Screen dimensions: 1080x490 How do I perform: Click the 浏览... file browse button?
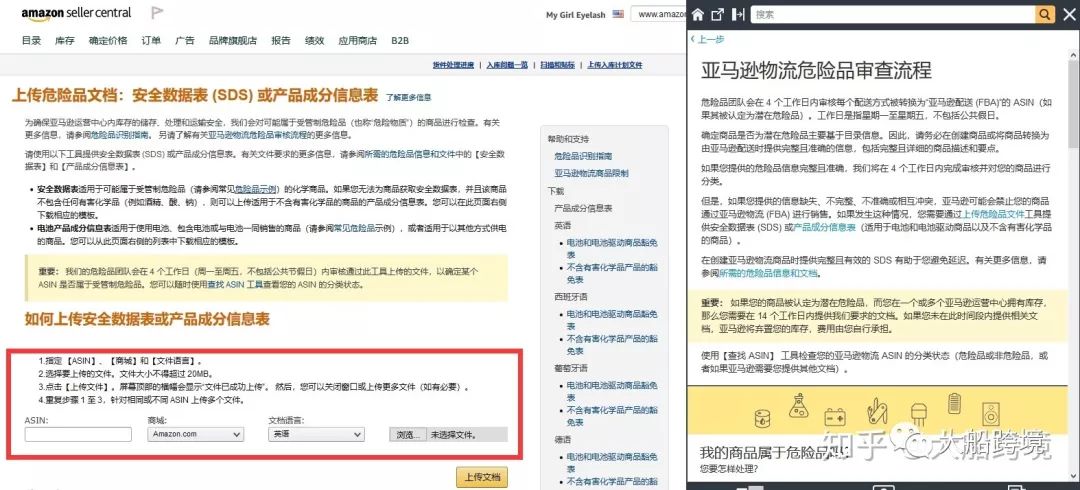[408, 435]
